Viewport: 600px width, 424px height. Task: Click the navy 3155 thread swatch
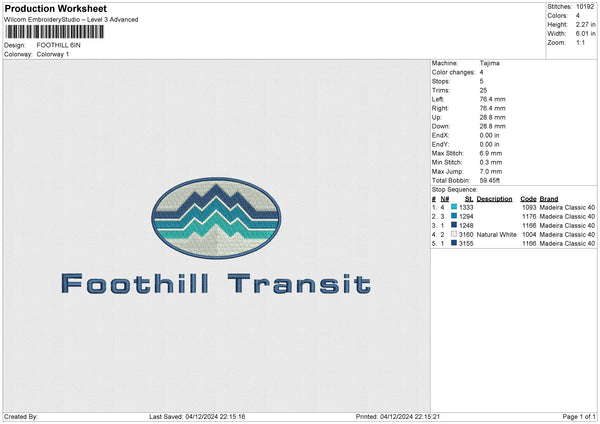coord(454,243)
